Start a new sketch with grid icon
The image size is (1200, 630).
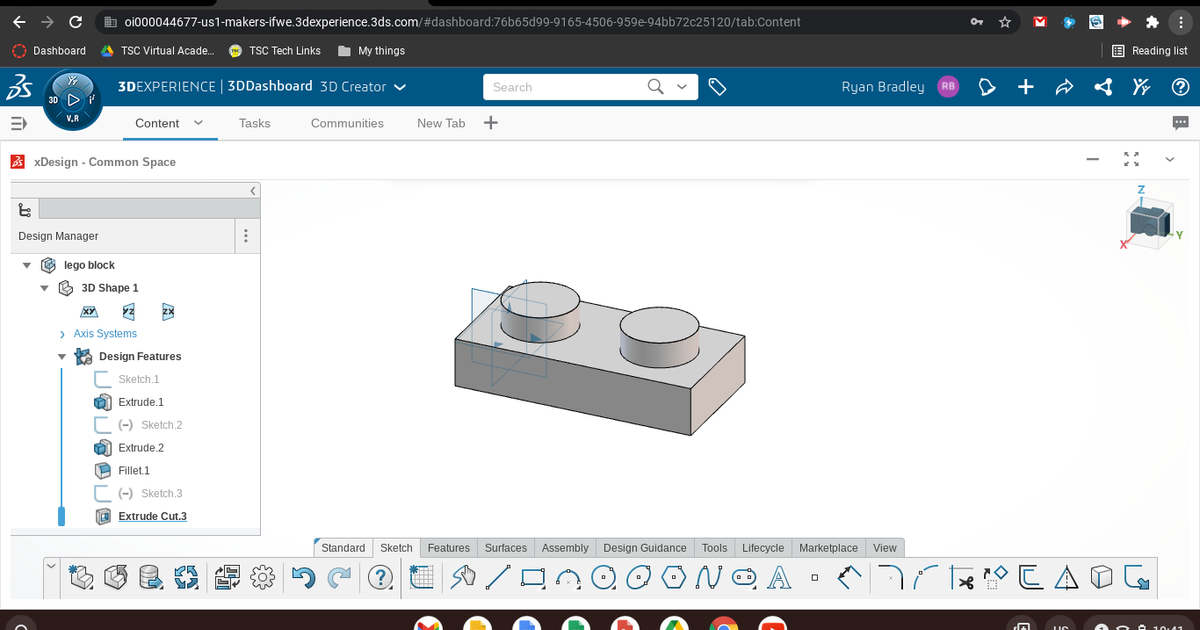point(422,577)
